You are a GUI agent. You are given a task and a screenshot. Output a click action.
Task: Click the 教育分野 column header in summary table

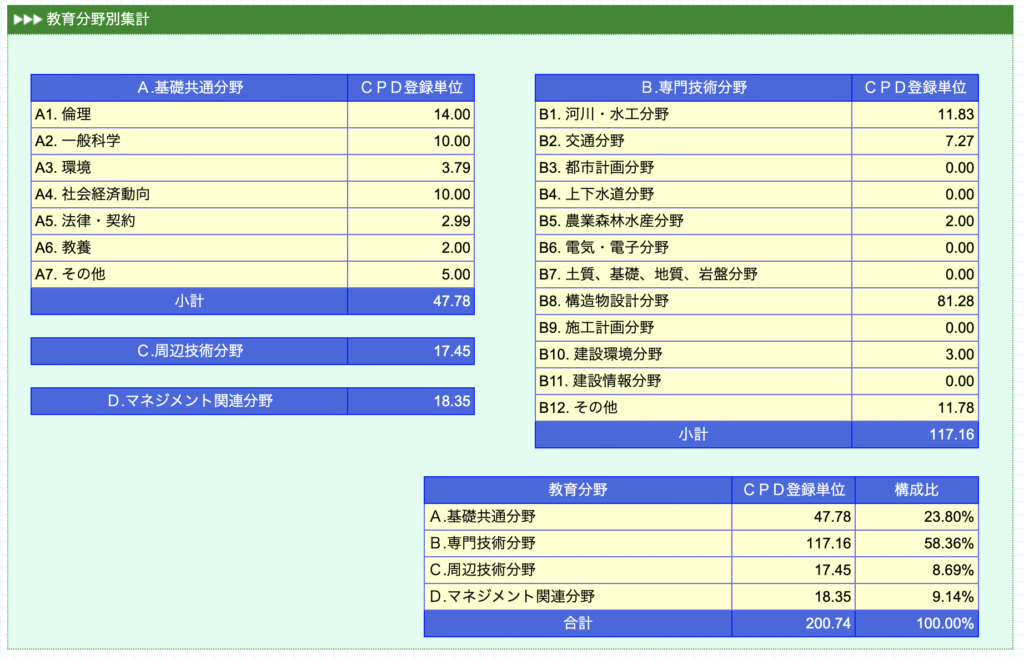pyautogui.click(x=577, y=490)
